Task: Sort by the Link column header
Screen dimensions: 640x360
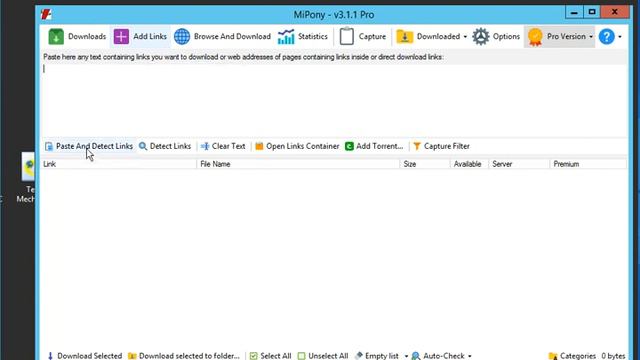Action: (x=118, y=164)
